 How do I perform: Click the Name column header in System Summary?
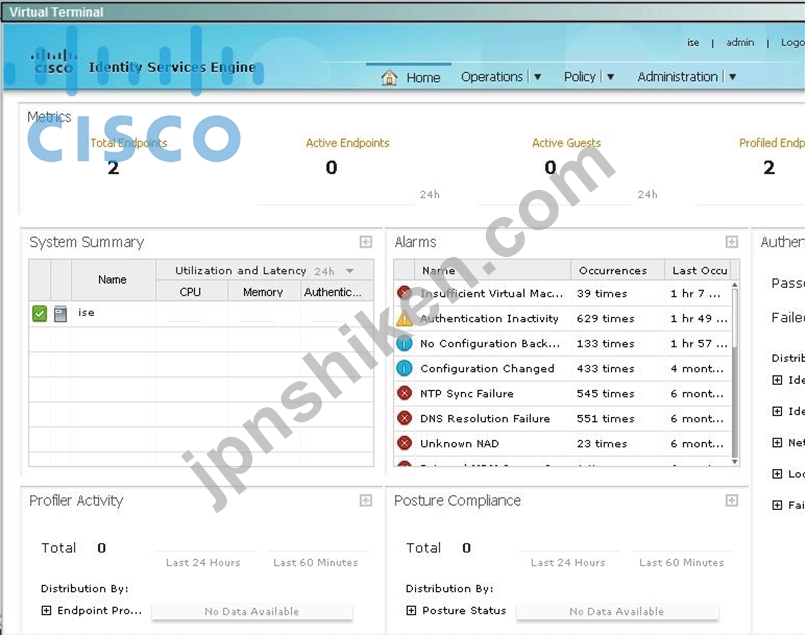point(113,280)
